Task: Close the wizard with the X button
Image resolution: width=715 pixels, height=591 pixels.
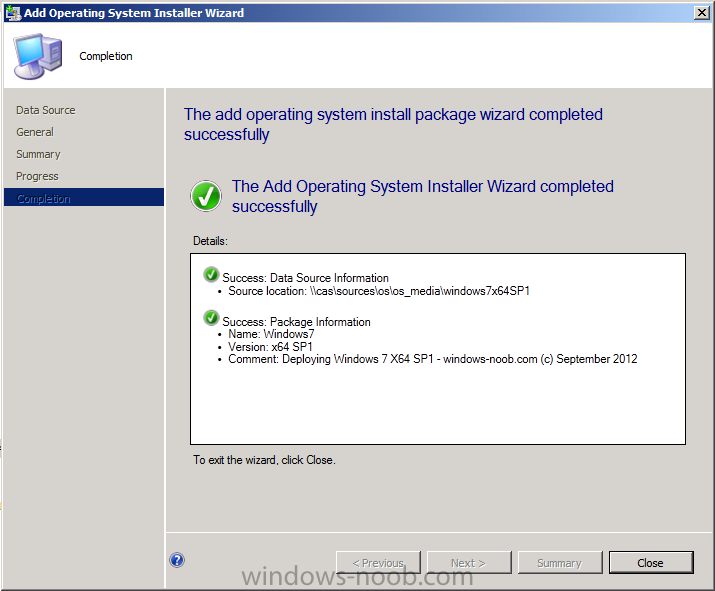Action: click(701, 13)
